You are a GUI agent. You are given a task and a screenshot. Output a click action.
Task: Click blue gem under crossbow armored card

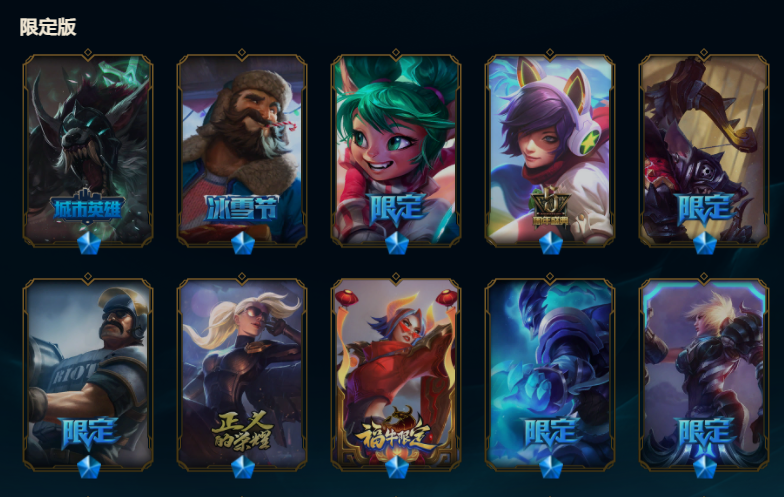tap(705, 244)
